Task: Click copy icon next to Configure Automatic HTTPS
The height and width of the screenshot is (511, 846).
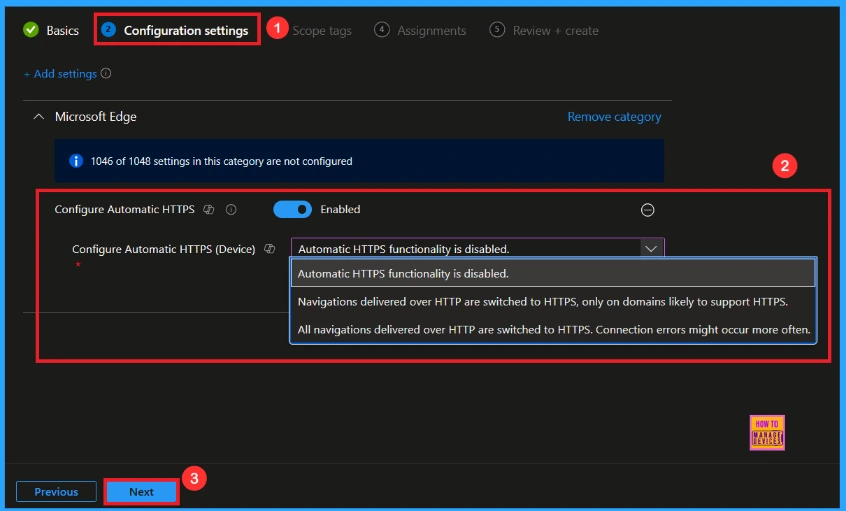Action: point(209,209)
